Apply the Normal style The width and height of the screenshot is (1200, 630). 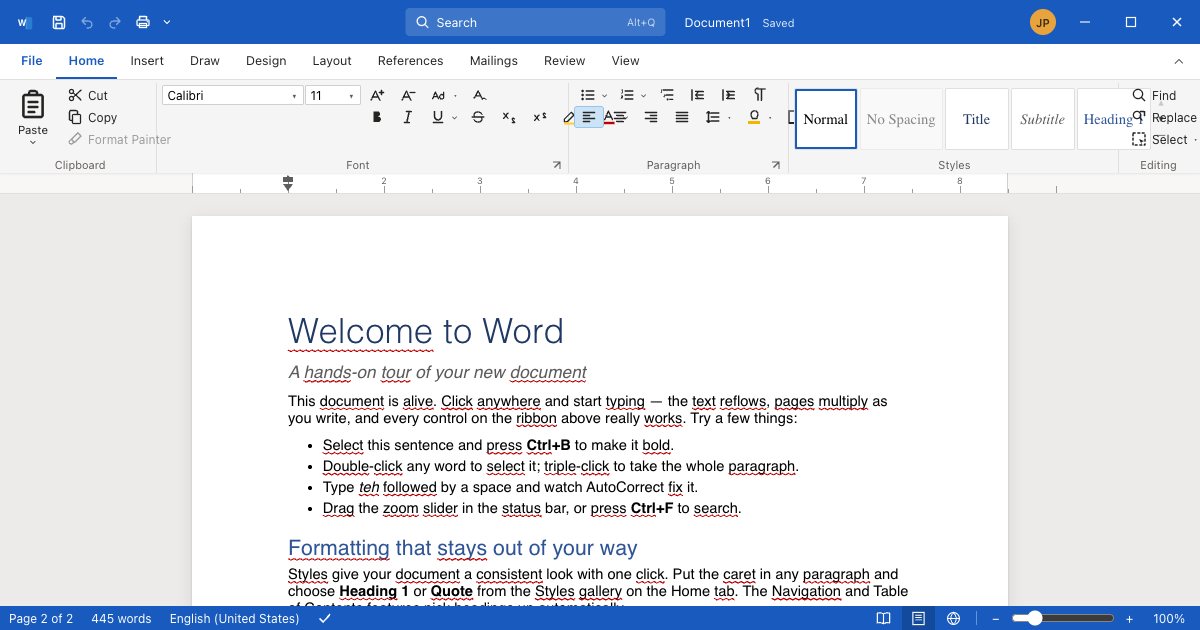pos(826,119)
